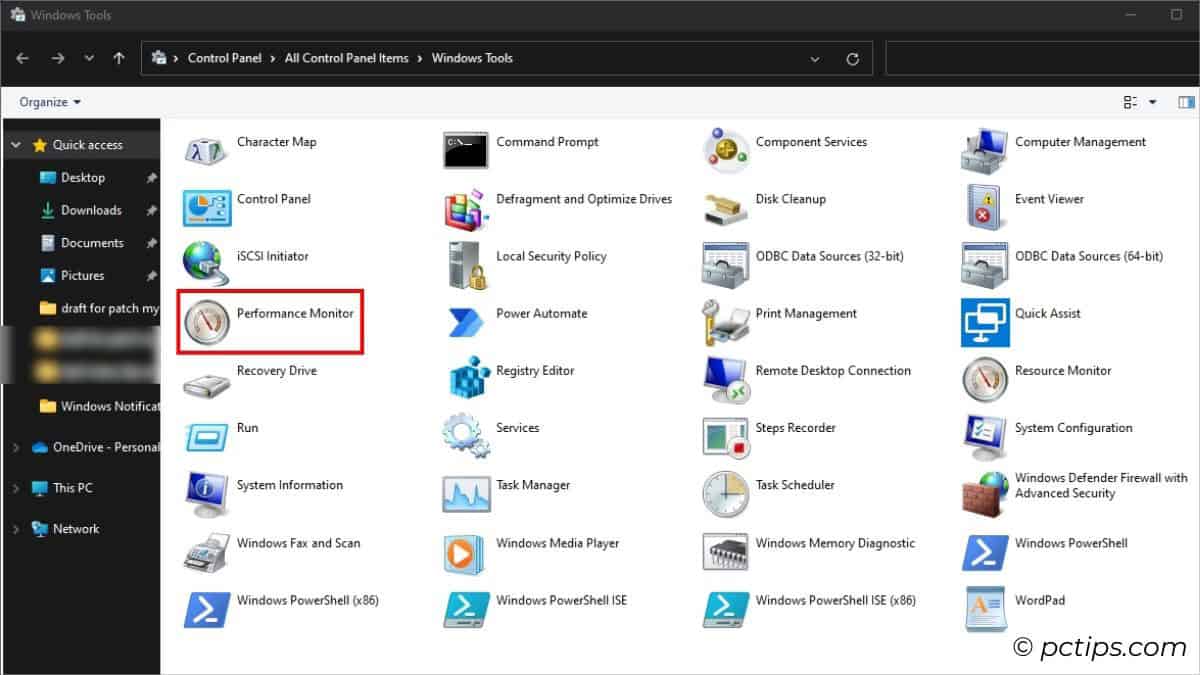Click All Control Panel Items breadcrumb
The image size is (1200, 675).
tap(346, 58)
